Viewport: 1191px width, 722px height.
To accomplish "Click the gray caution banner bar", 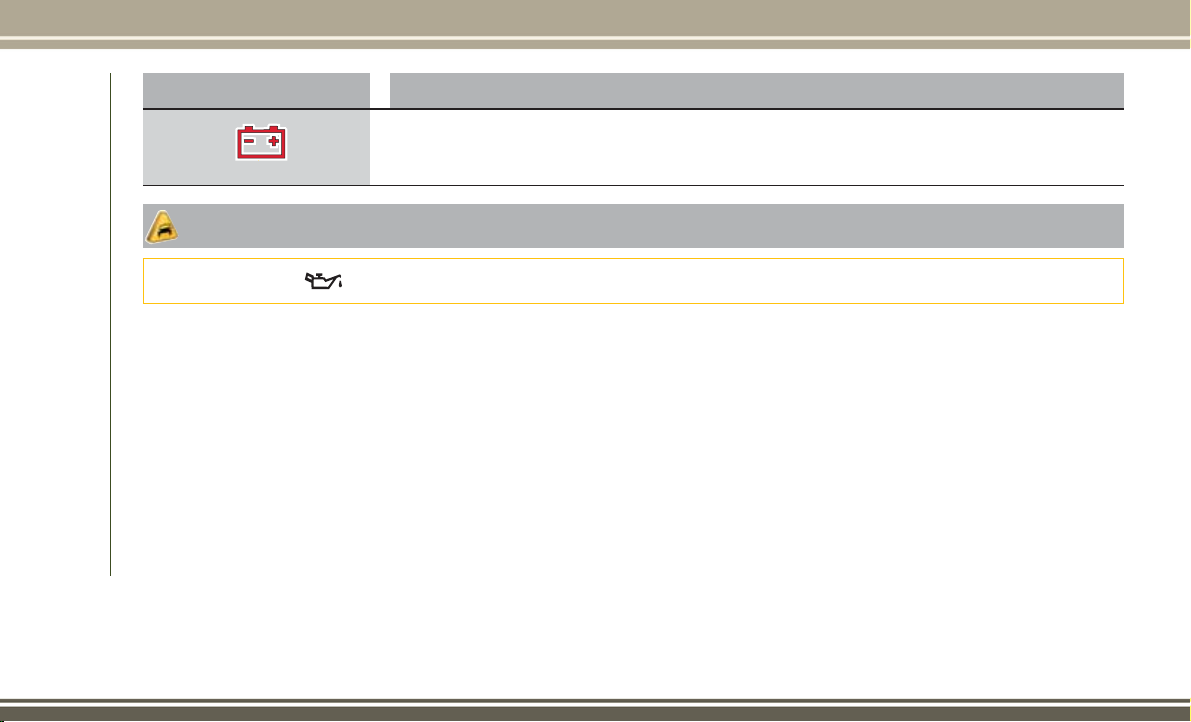I will pyautogui.click(x=633, y=225).
